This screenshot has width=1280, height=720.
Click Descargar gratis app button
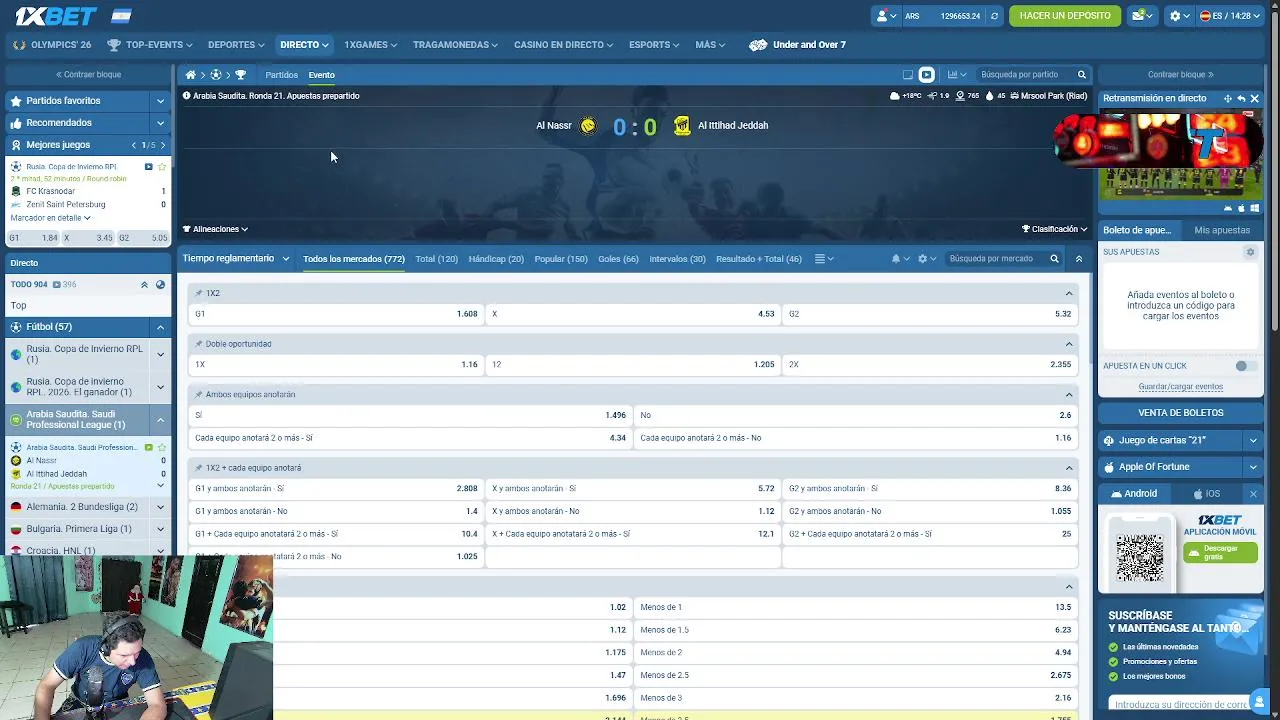point(1220,552)
